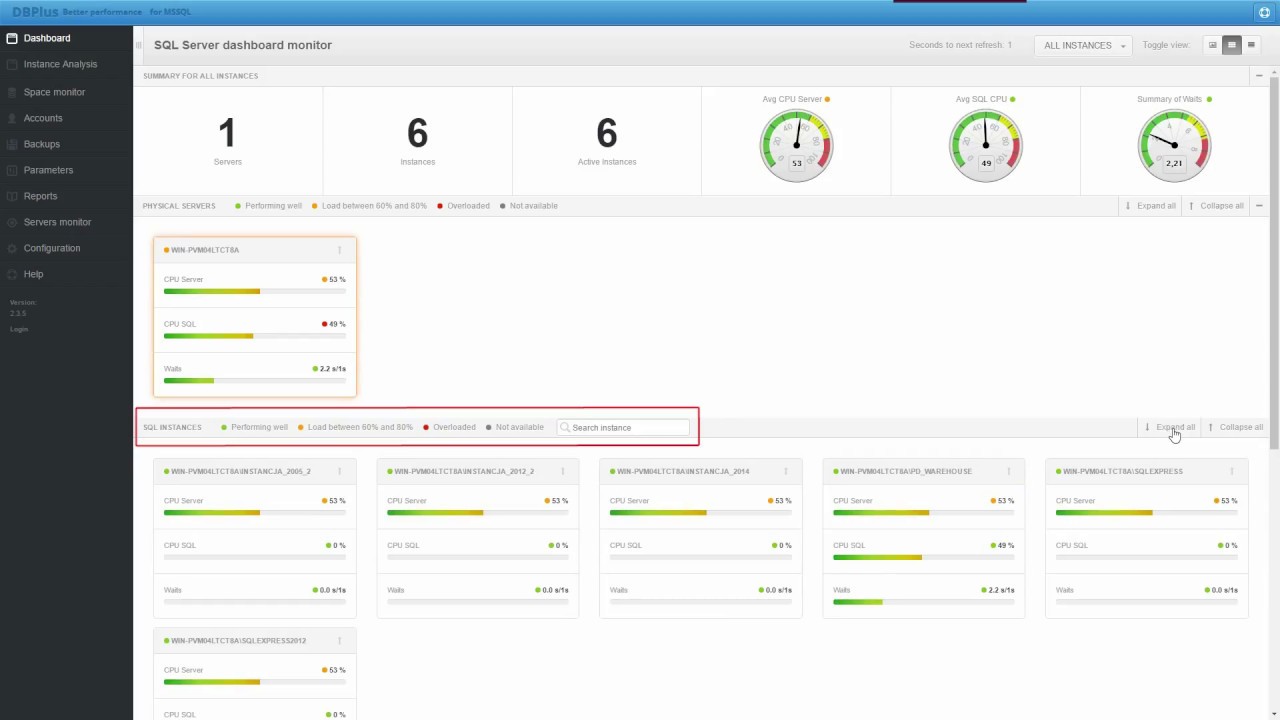Click CPU Server progress bar in WIN-PVM04LTCT8A card
This screenshot has width=1280, height=720.
pos(255,291)
